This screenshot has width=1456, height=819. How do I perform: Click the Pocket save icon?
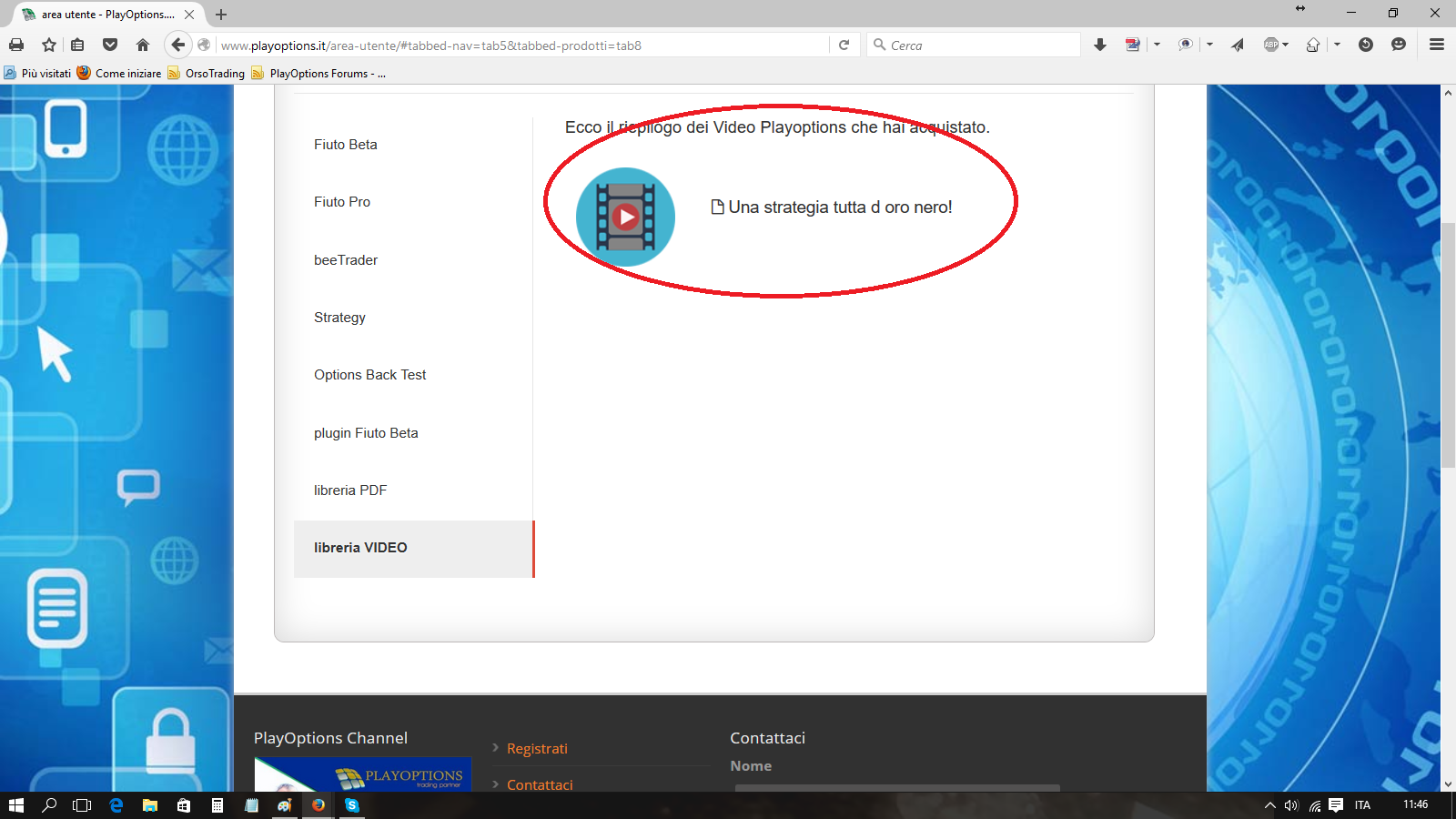coord(110,45)
